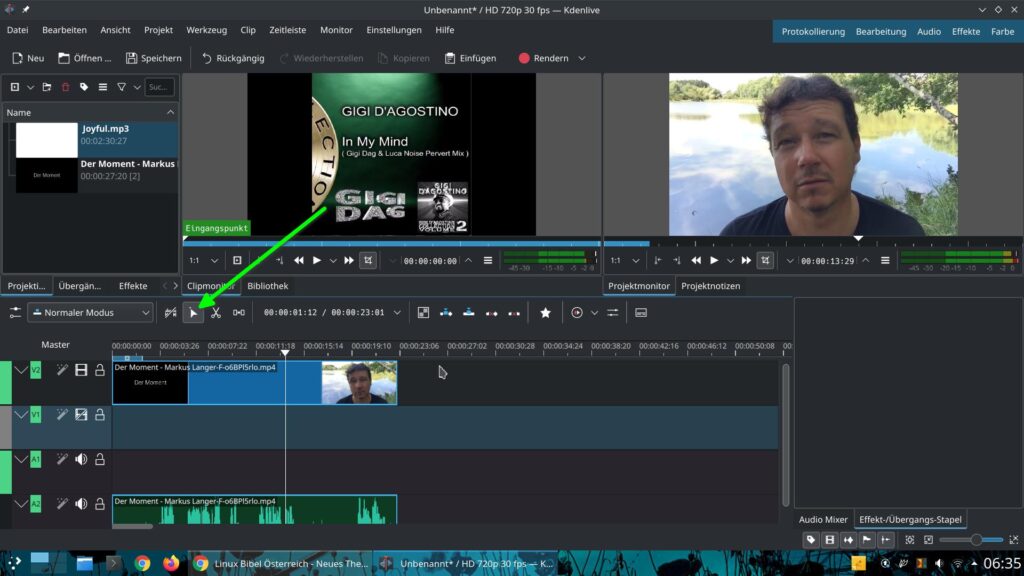Collapse the A1 track with its chevron

21,460
